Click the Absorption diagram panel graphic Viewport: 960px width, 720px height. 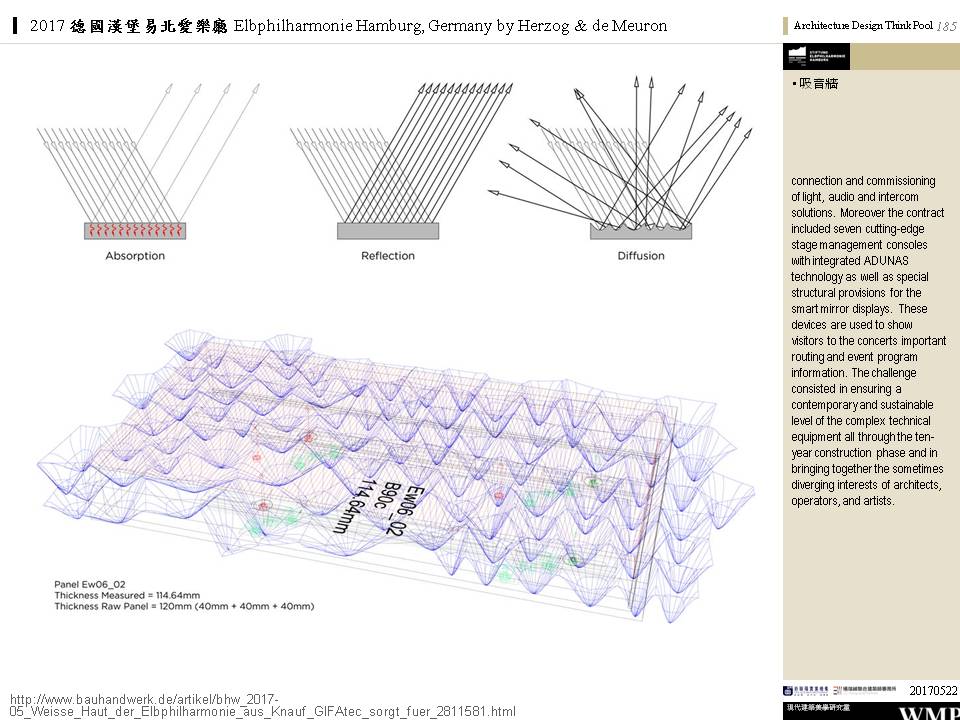tap(137, 231)
